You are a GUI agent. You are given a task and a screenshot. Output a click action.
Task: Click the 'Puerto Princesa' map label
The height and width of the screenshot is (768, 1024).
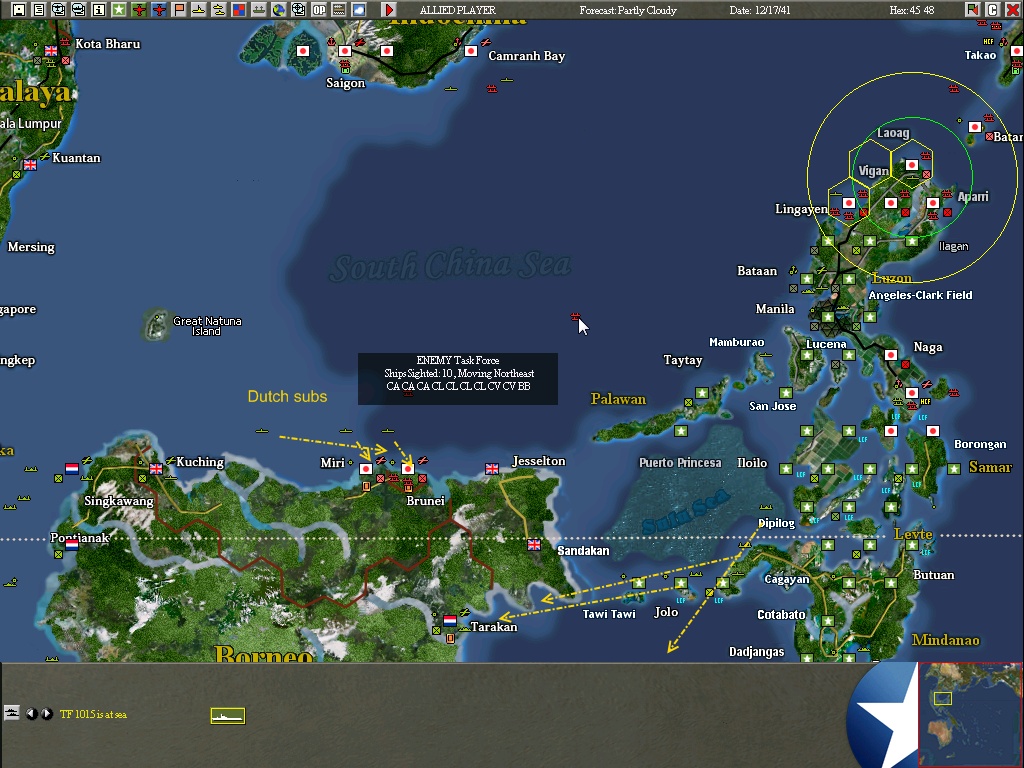click(680, 462)
